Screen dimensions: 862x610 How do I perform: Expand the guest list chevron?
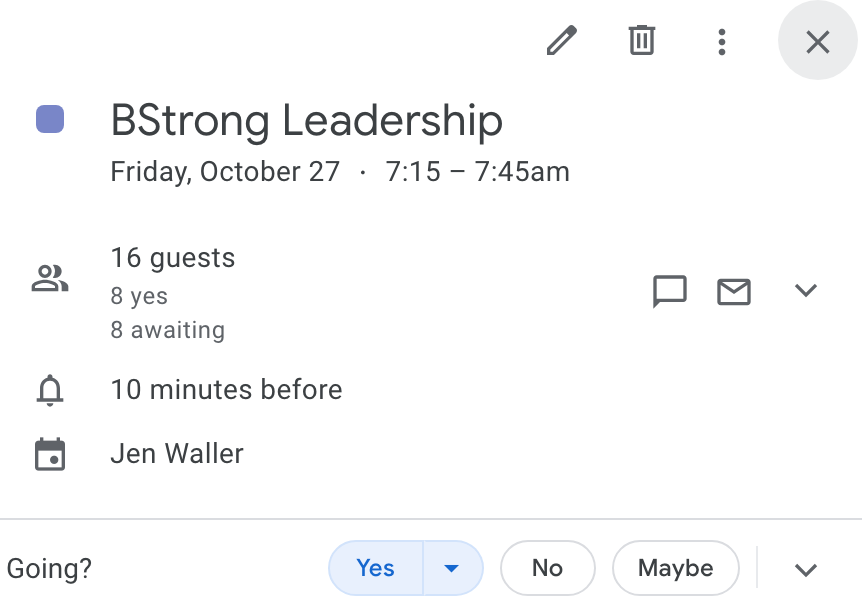pyautogui.click(x=806, y=291)
